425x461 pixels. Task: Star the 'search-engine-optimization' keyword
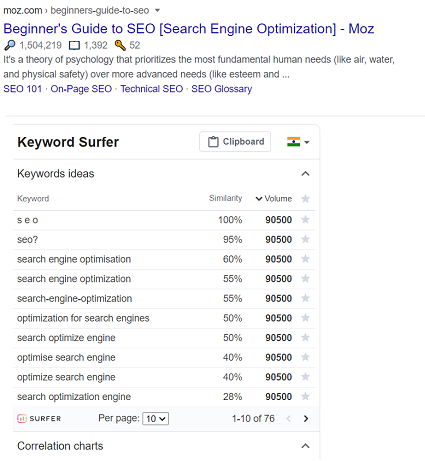point(305,298)
